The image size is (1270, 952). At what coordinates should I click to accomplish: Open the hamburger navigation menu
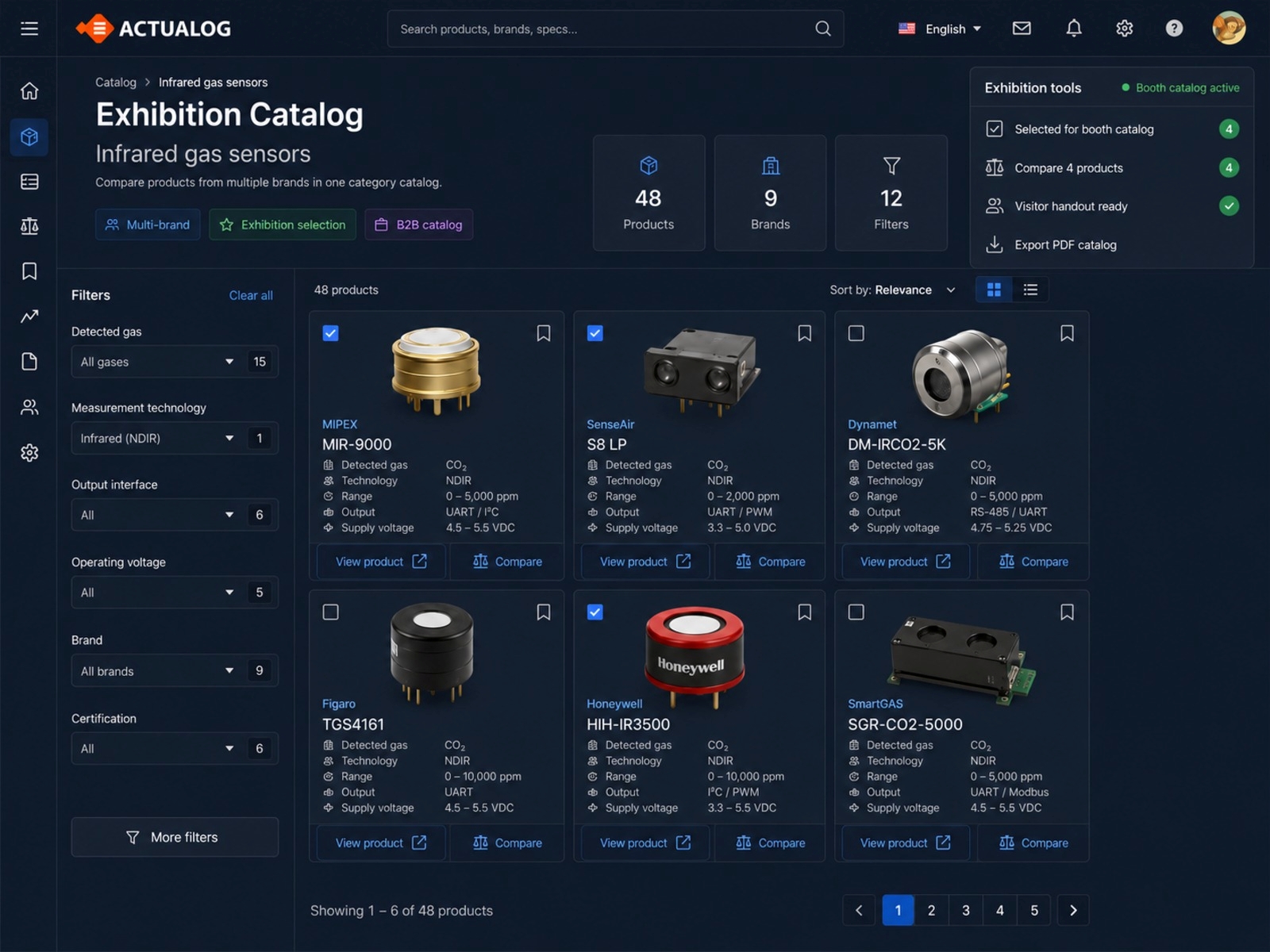click(29, 29)
